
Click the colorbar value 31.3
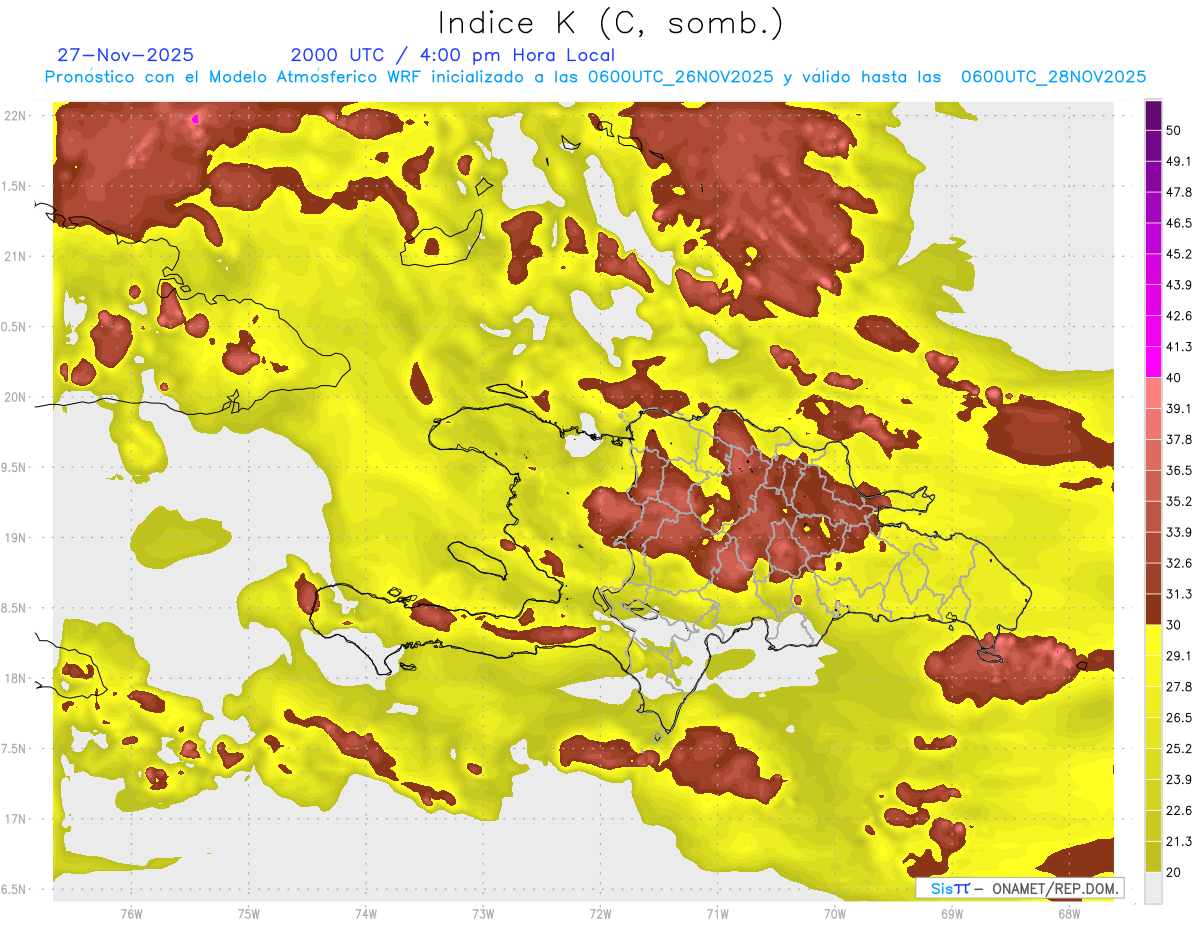pos(1179,594)
